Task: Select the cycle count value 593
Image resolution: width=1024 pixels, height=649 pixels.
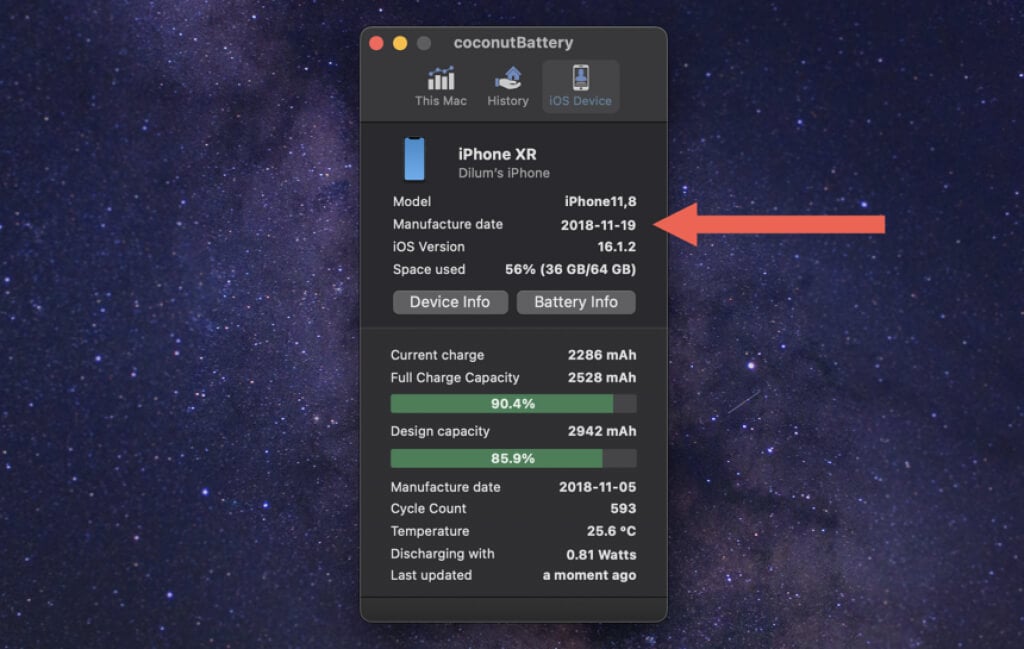Action: pyautogui.click(x=623, y=509)
